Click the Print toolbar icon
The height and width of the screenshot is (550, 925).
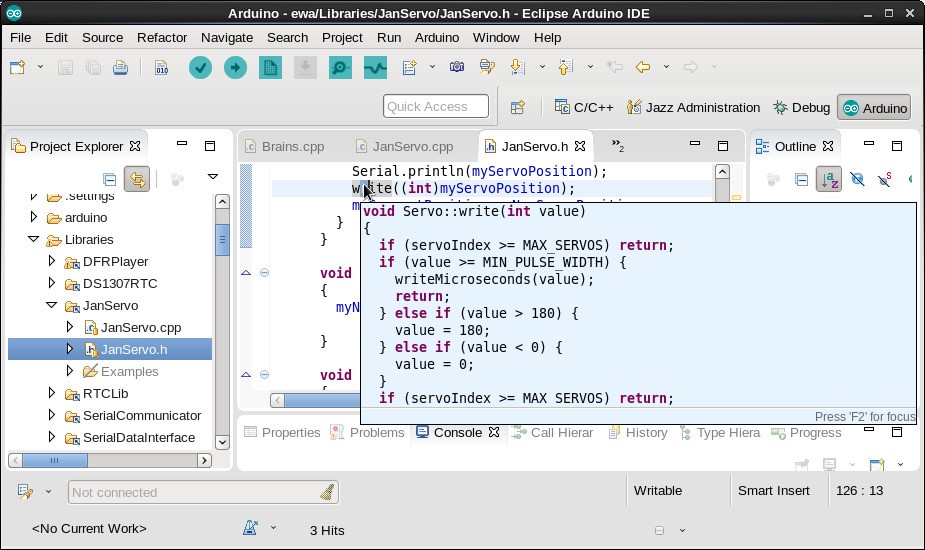[x=120, y=68]
